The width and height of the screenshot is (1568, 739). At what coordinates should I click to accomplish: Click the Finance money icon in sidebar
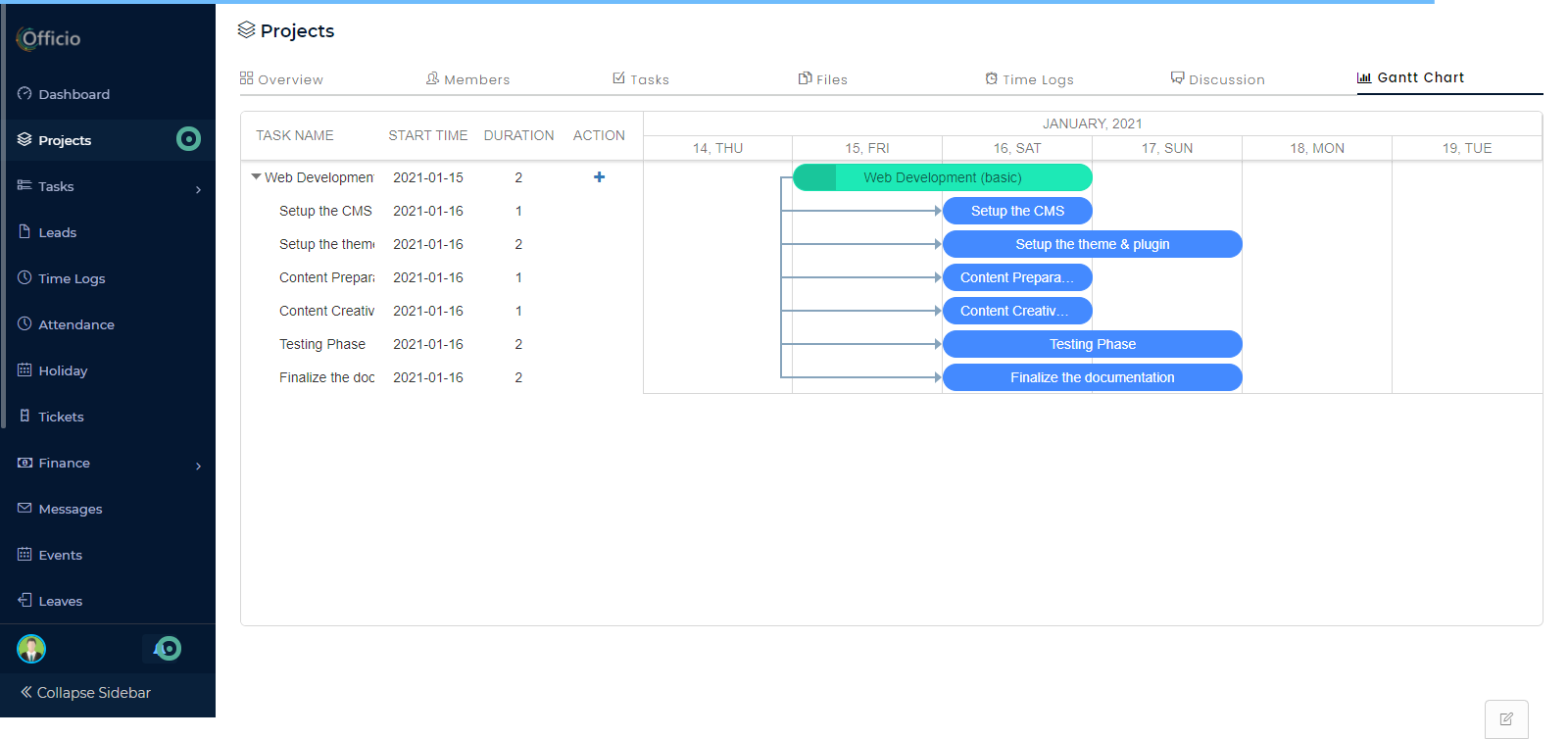tap(24, 462)
